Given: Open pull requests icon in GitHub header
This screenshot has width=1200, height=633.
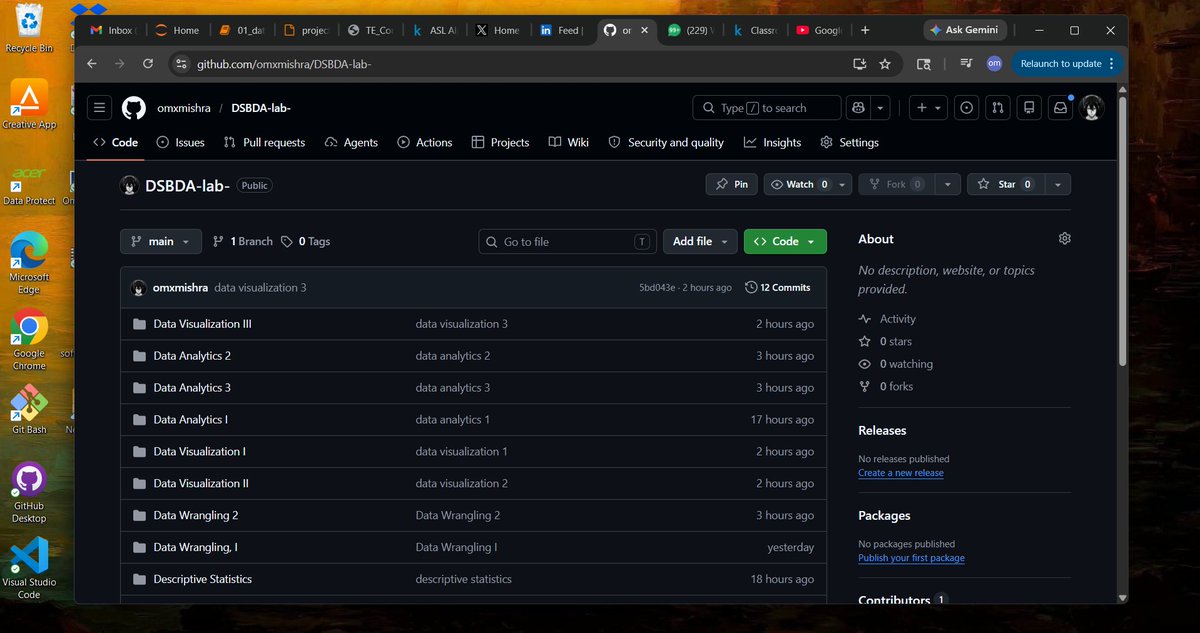Looking at the screenshot, I should 997,108.
